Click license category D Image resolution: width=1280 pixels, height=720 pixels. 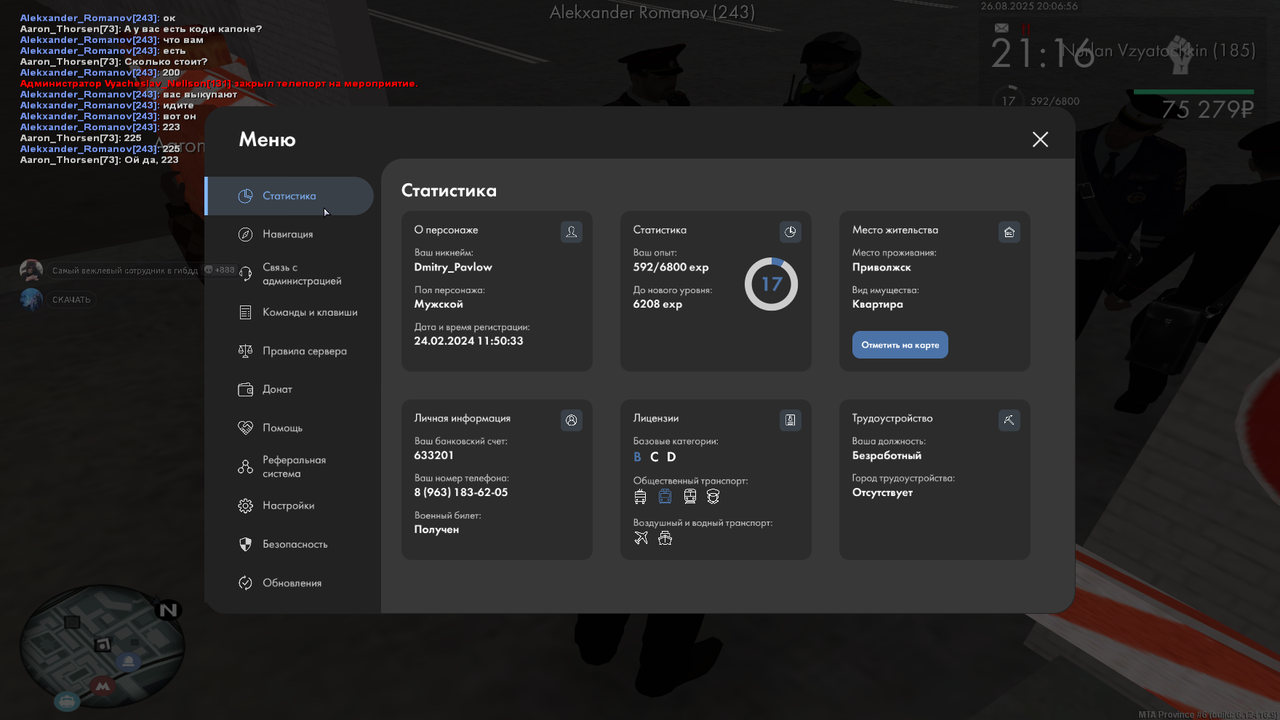coord(671,457)
